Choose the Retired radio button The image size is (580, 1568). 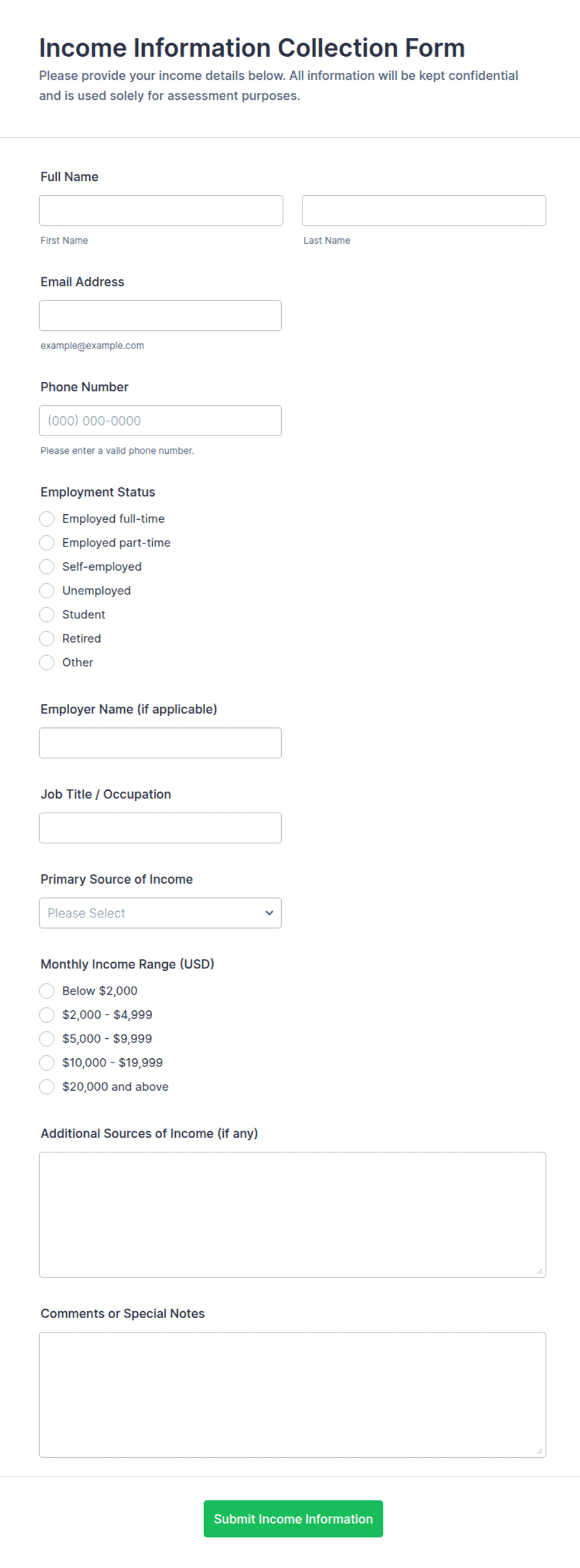(47, 638)
